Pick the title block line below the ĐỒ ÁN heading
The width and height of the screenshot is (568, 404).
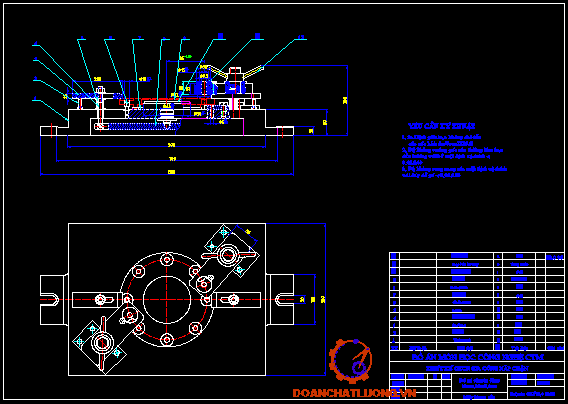click(477, 368)
